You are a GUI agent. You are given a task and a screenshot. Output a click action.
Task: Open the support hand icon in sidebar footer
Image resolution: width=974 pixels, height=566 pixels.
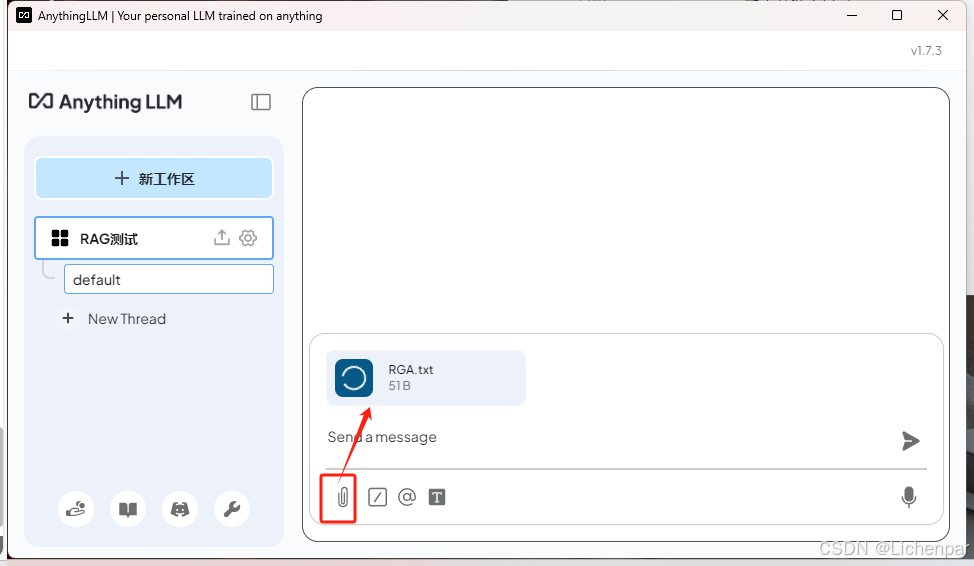(x=76, y=509)
